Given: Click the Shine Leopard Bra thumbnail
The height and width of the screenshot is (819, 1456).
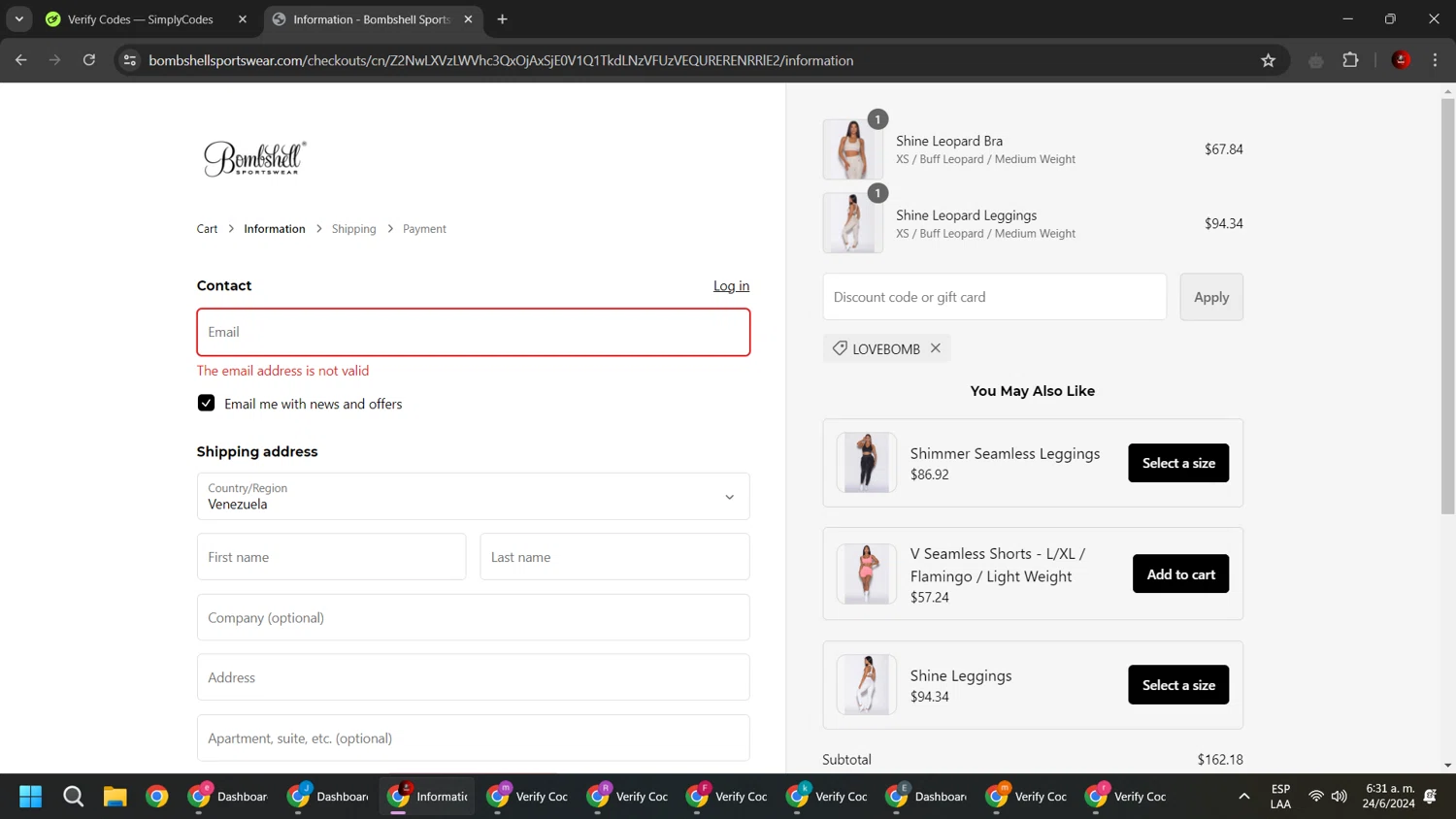Looking at the screenshot, I should (852, 149).
